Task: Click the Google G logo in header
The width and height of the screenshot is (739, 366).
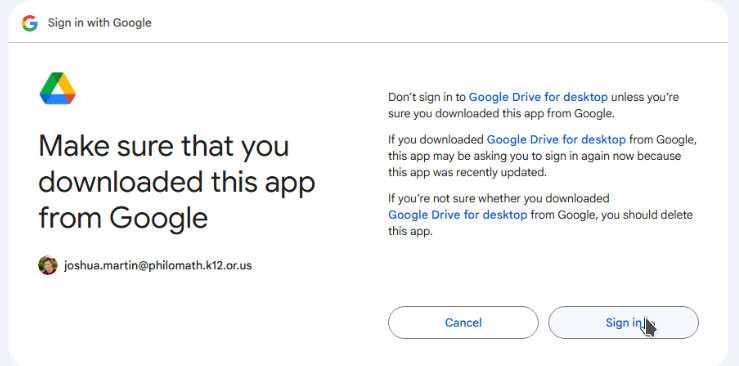Action: [29, 23]
